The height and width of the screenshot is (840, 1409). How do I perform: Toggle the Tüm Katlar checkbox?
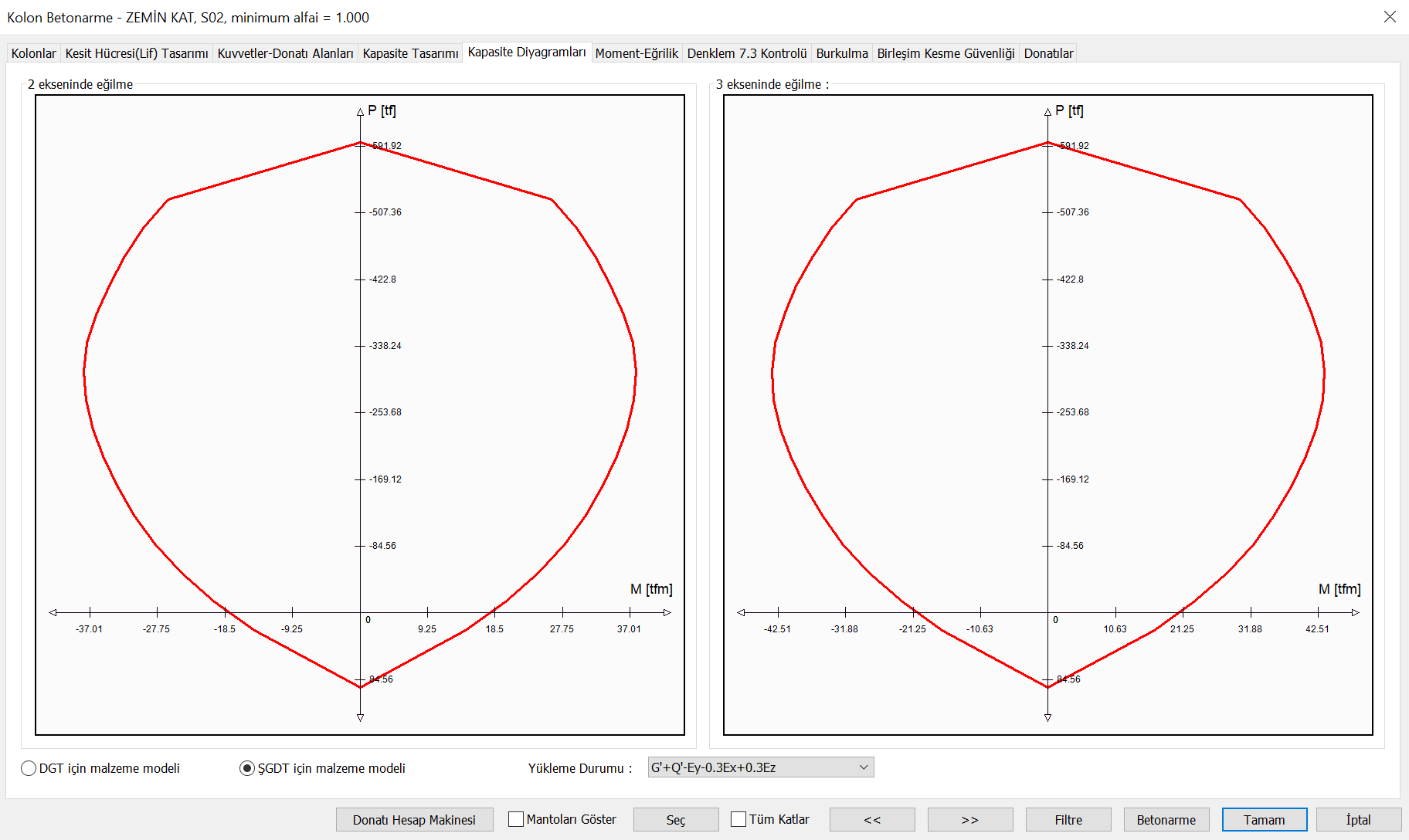point(738,819)
